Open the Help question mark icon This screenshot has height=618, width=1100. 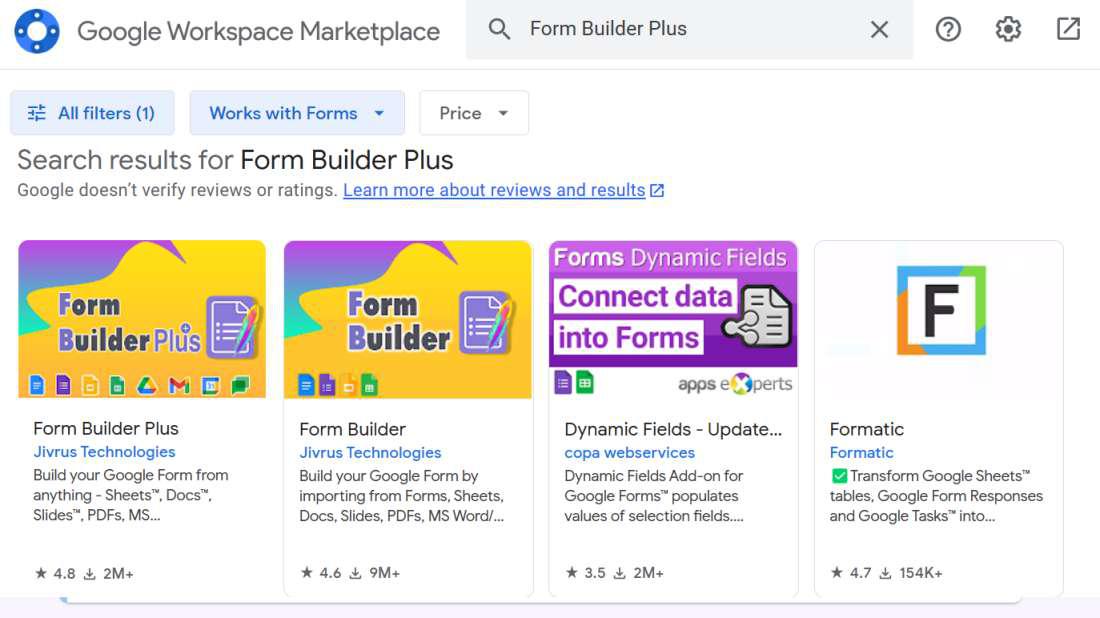point(948,30)
